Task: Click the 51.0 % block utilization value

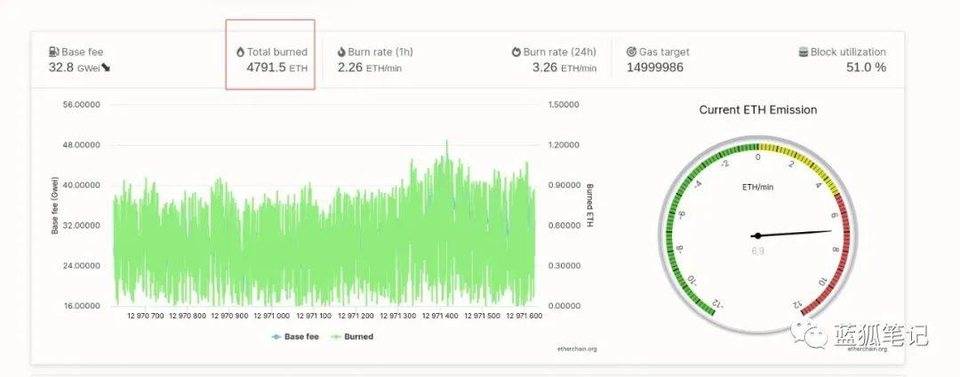Action: [866, 67]
